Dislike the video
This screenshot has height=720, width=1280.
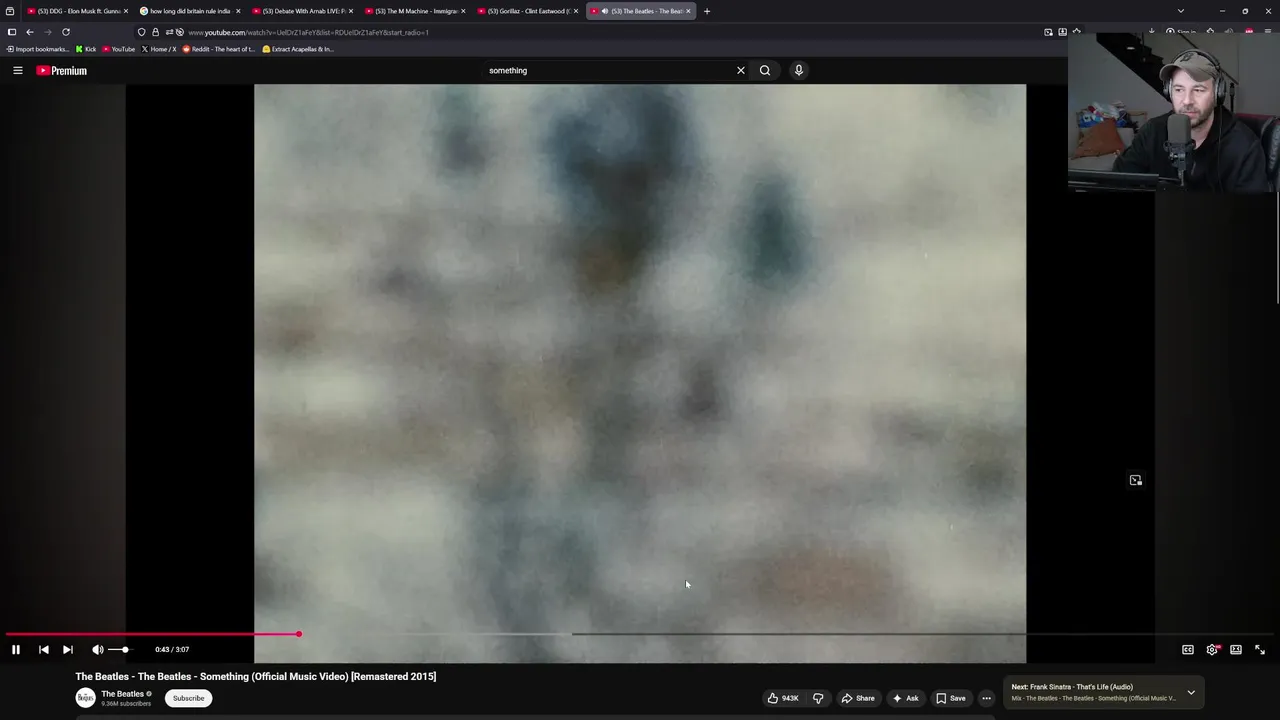pos(818,698)
